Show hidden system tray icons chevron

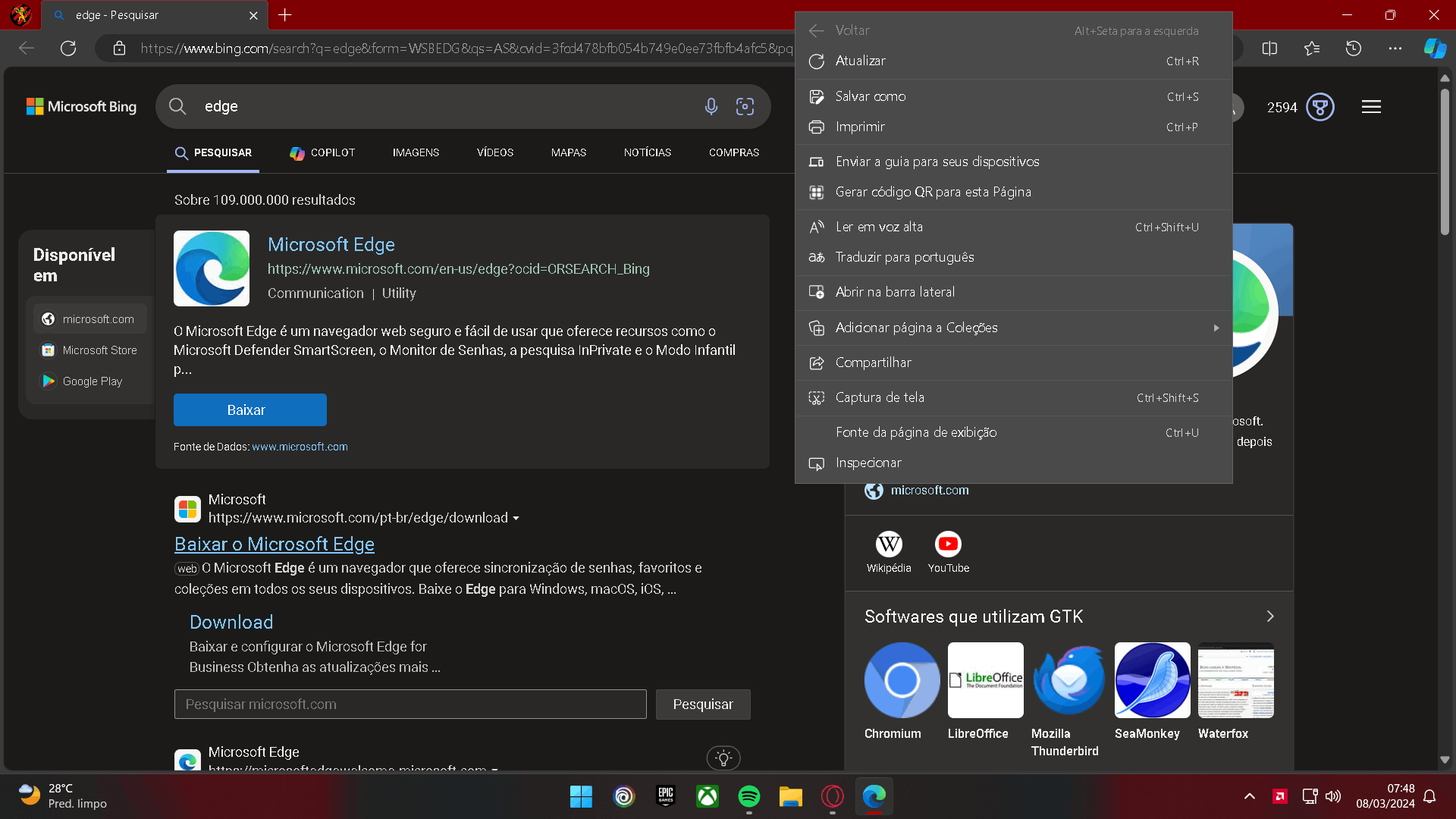click(1250, 796)
